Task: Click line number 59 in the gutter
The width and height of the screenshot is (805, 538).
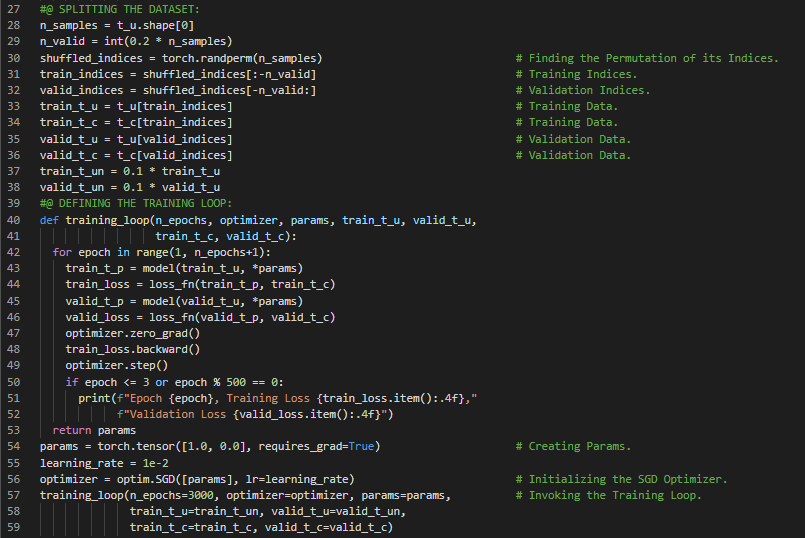Action: pos(13,527)
